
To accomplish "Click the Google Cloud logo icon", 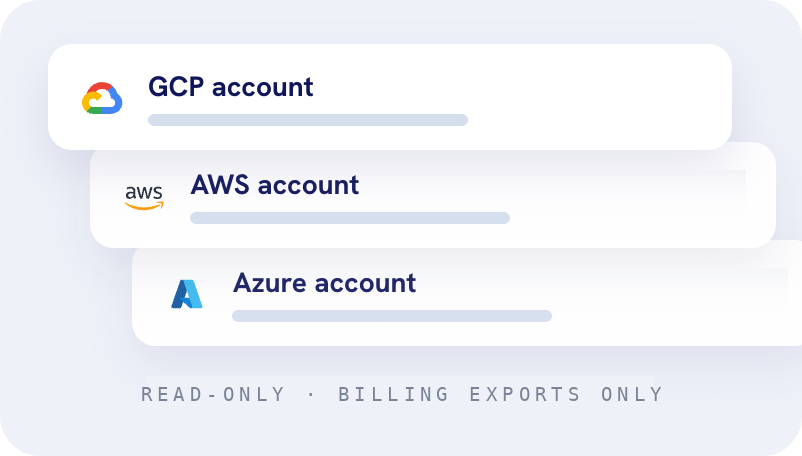I will 102,98.
